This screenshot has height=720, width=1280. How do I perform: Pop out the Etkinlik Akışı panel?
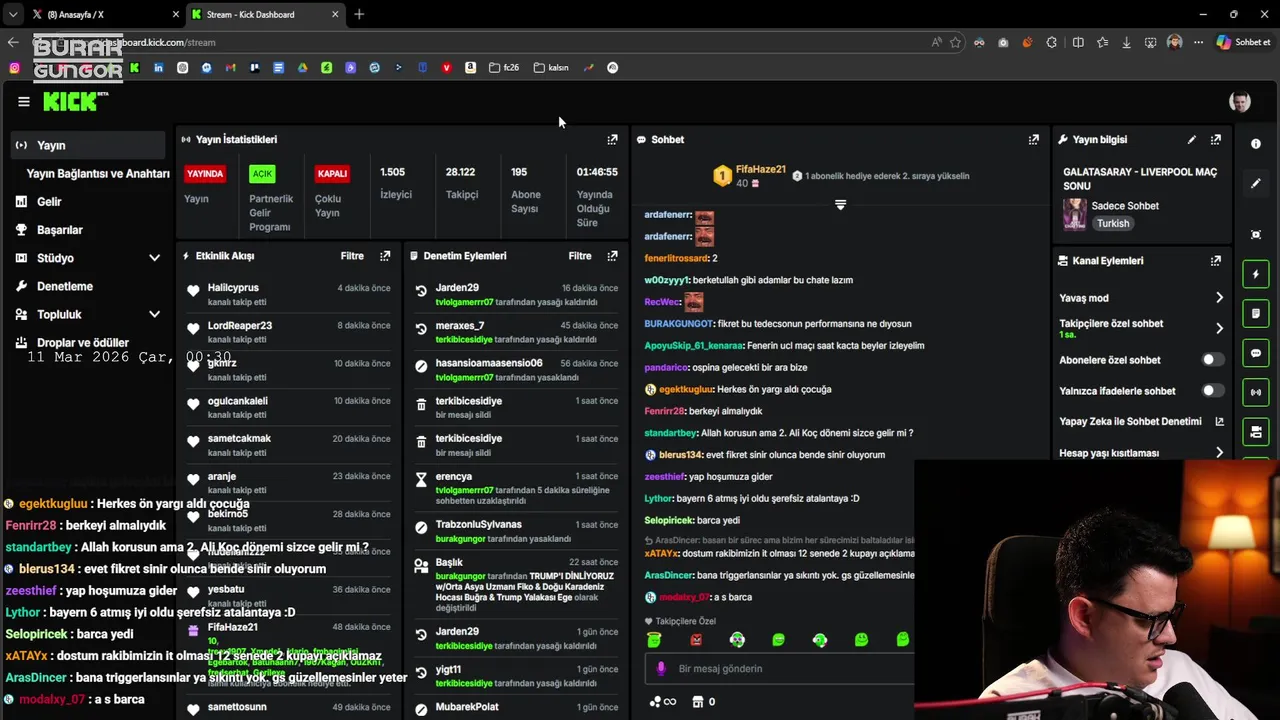pyautogui.click(x=385, y=256)
